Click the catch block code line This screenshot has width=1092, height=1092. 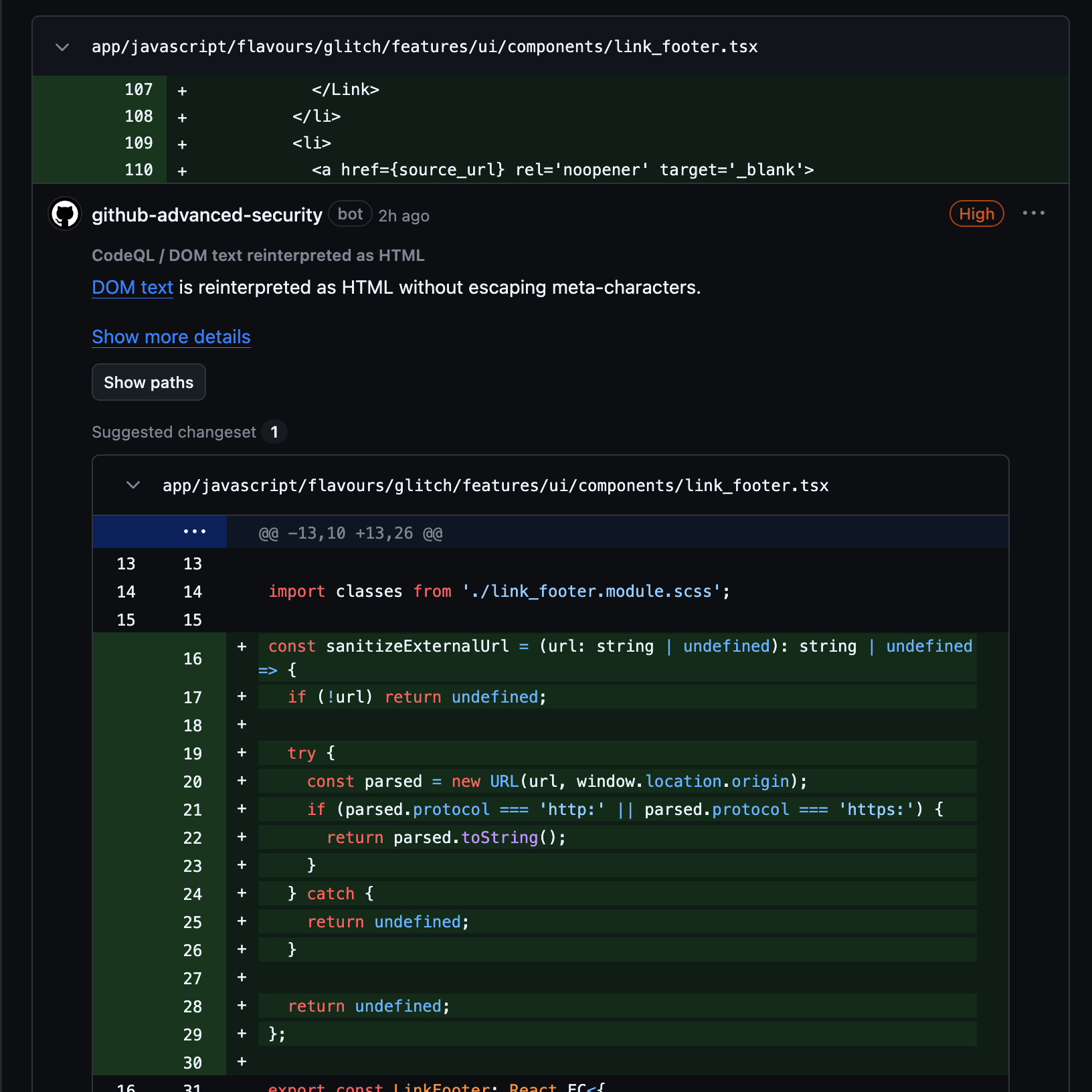click(617, 894)
